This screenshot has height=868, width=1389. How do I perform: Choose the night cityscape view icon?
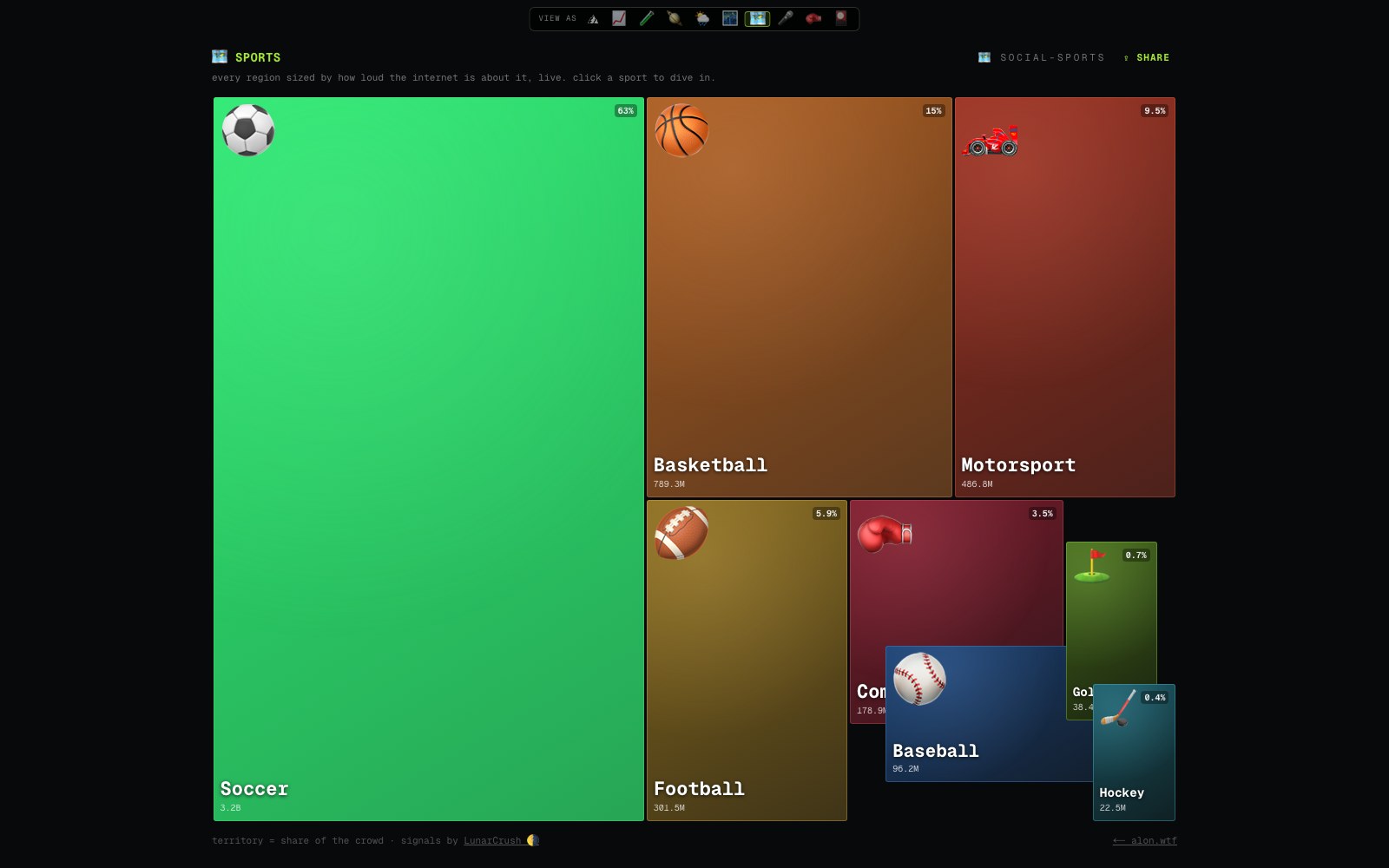tap(730, 18)
